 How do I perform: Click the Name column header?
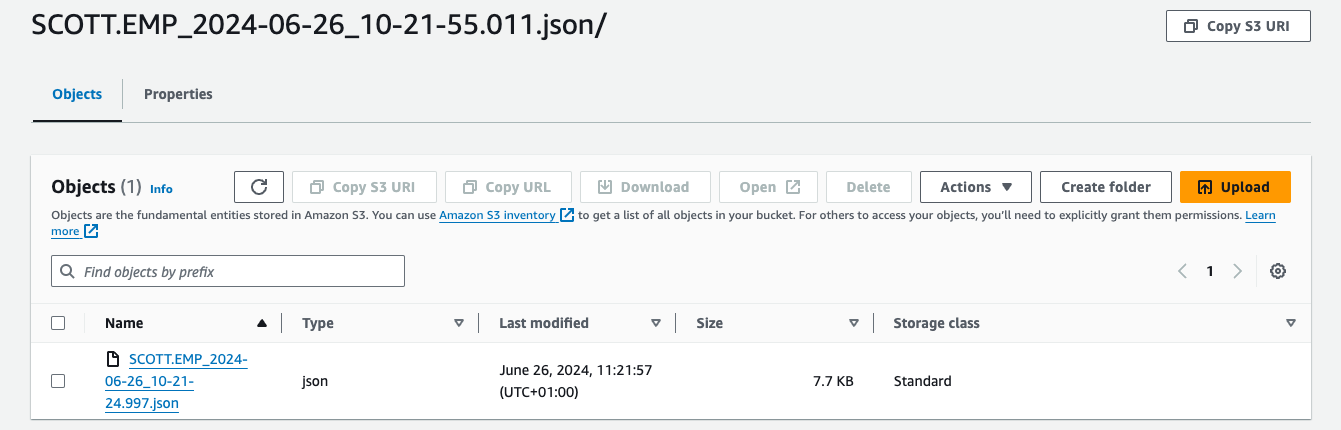pyautogui.click(x=124, y=323)
